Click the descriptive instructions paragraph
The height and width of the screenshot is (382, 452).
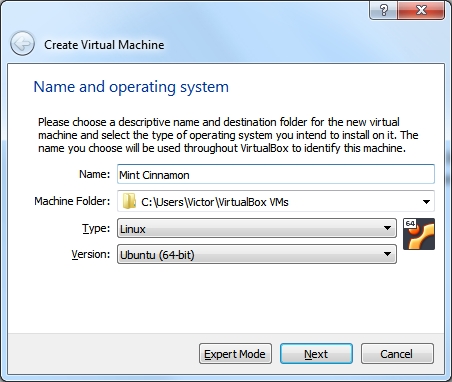point(228,135)
